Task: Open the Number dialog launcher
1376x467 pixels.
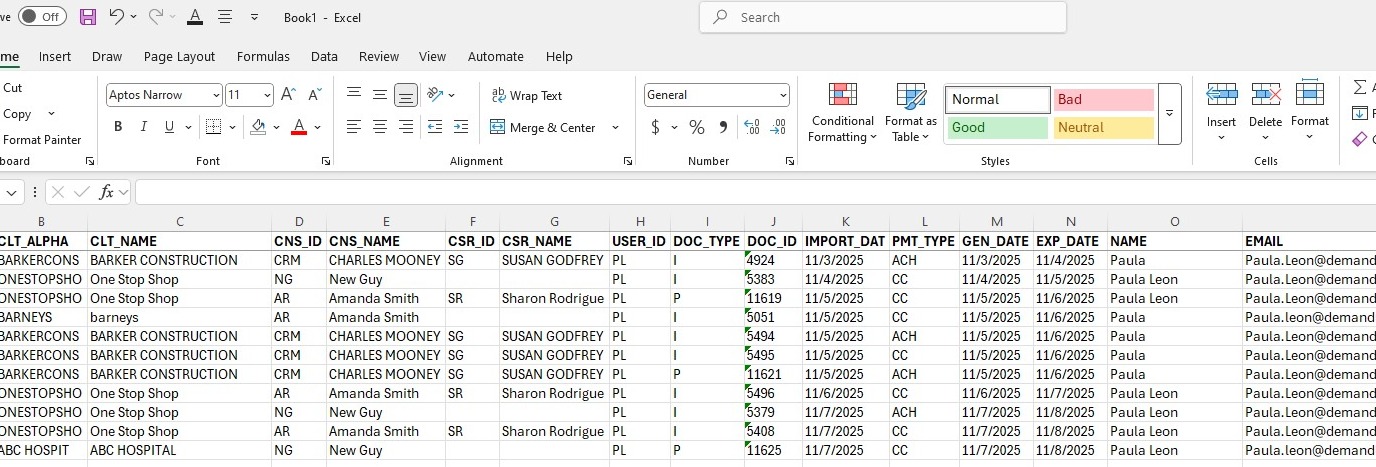Action: point(791,161)
